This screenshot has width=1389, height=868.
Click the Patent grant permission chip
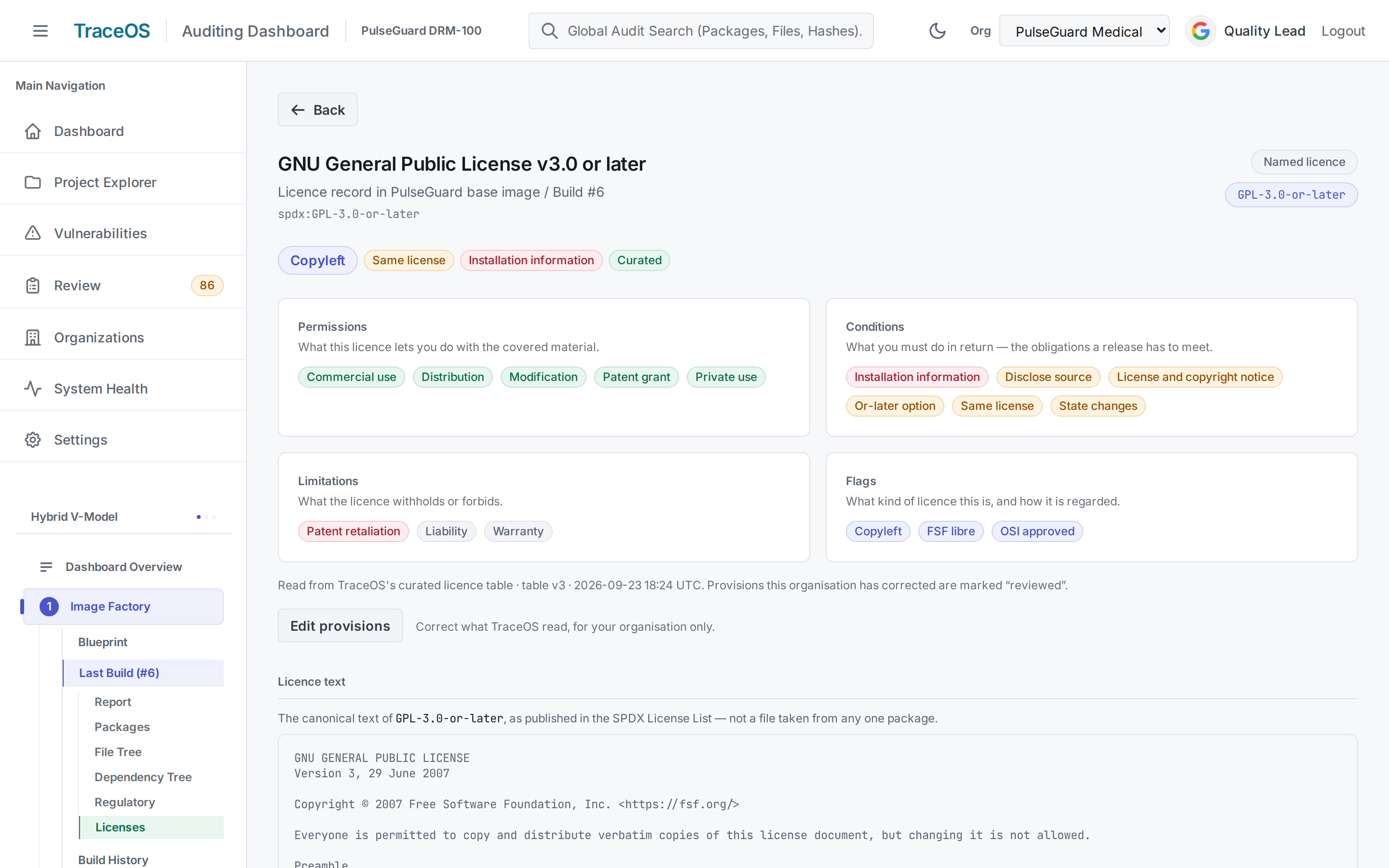[637, 377]
